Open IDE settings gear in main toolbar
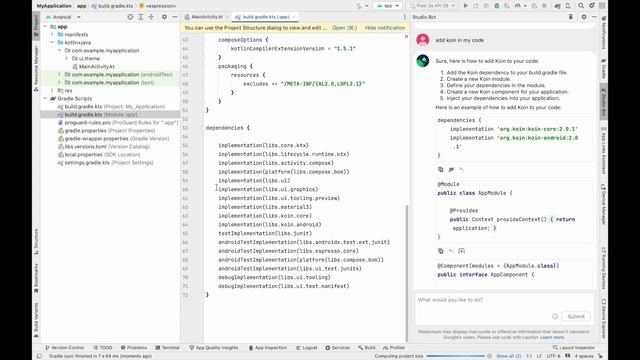This screenshot has width=640, height=360. pyautogui.click(x=591, y=6)
